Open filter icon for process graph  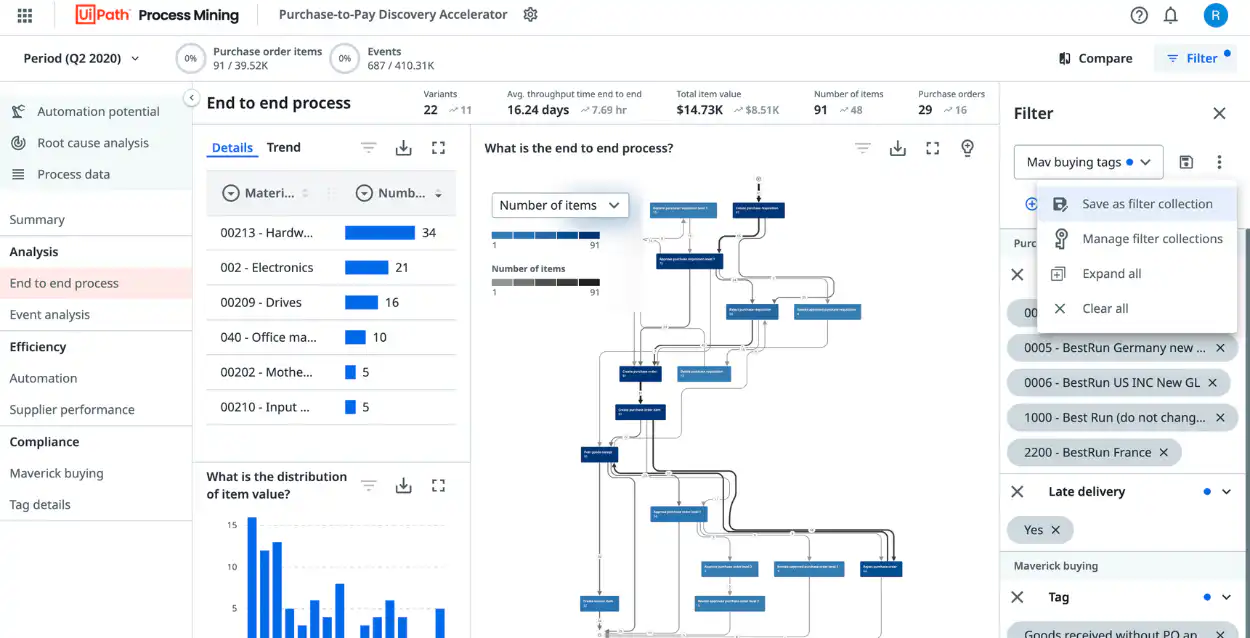pyautogui.click(x=863, y=148)
